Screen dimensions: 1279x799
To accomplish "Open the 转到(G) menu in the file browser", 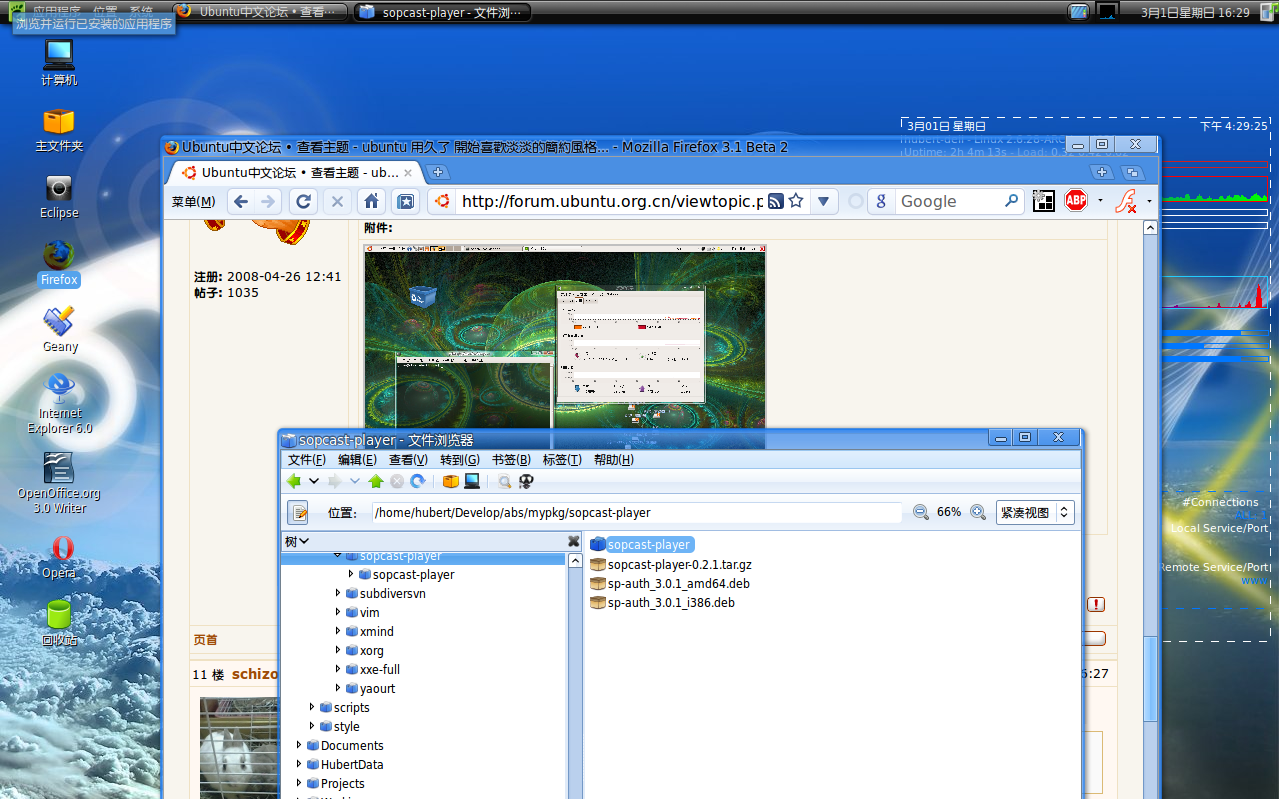I will 460,460.
